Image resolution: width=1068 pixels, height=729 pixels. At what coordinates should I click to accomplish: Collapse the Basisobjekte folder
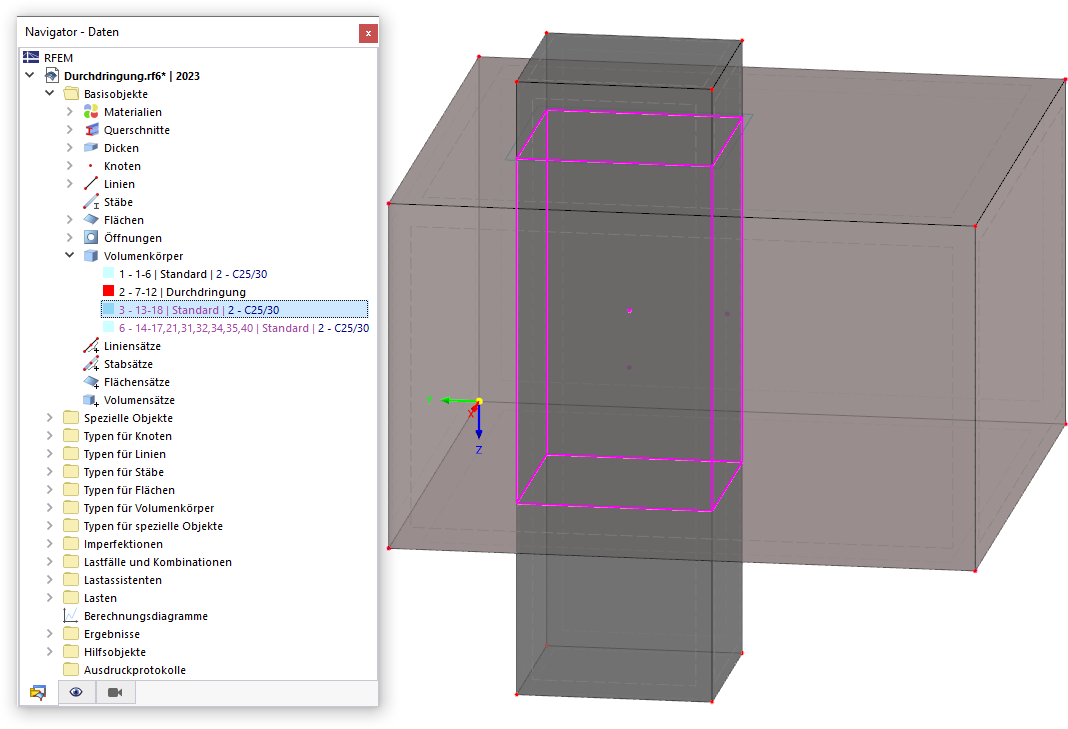point(50,93)
